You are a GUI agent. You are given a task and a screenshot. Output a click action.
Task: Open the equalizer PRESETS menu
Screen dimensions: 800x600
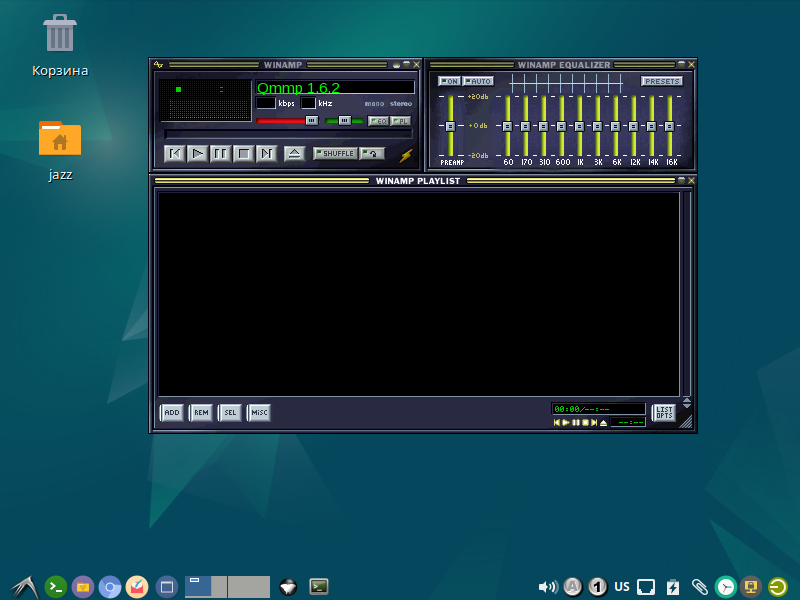(x=662, y=81)
